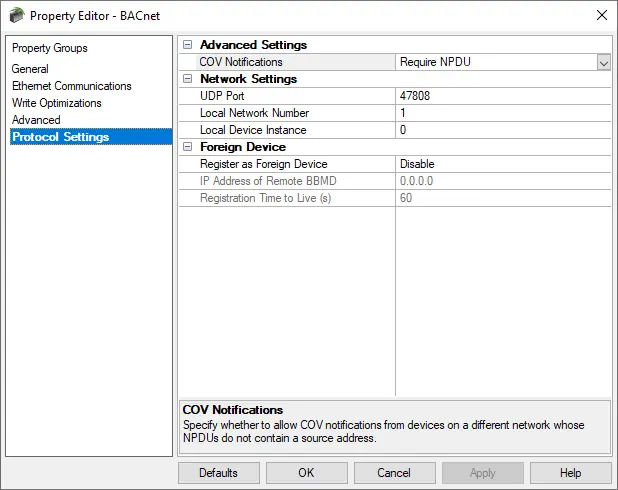Select the Require NPDU value field
This screenshot has width=618, height=490.
(x=496, y=62)
